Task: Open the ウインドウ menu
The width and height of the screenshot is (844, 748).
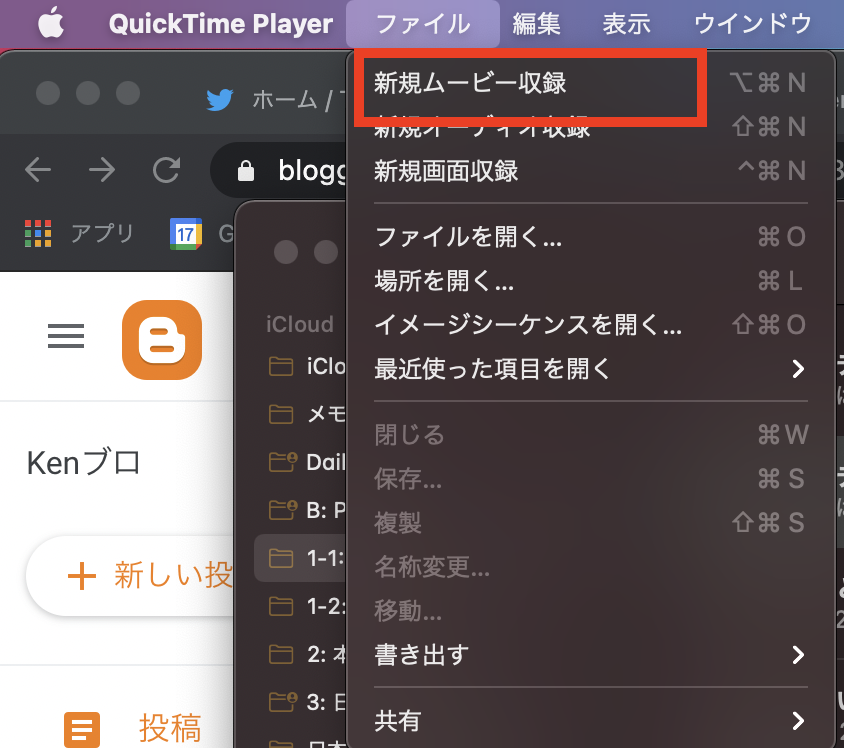Action: pyautogui.click(x=753, y=24)
